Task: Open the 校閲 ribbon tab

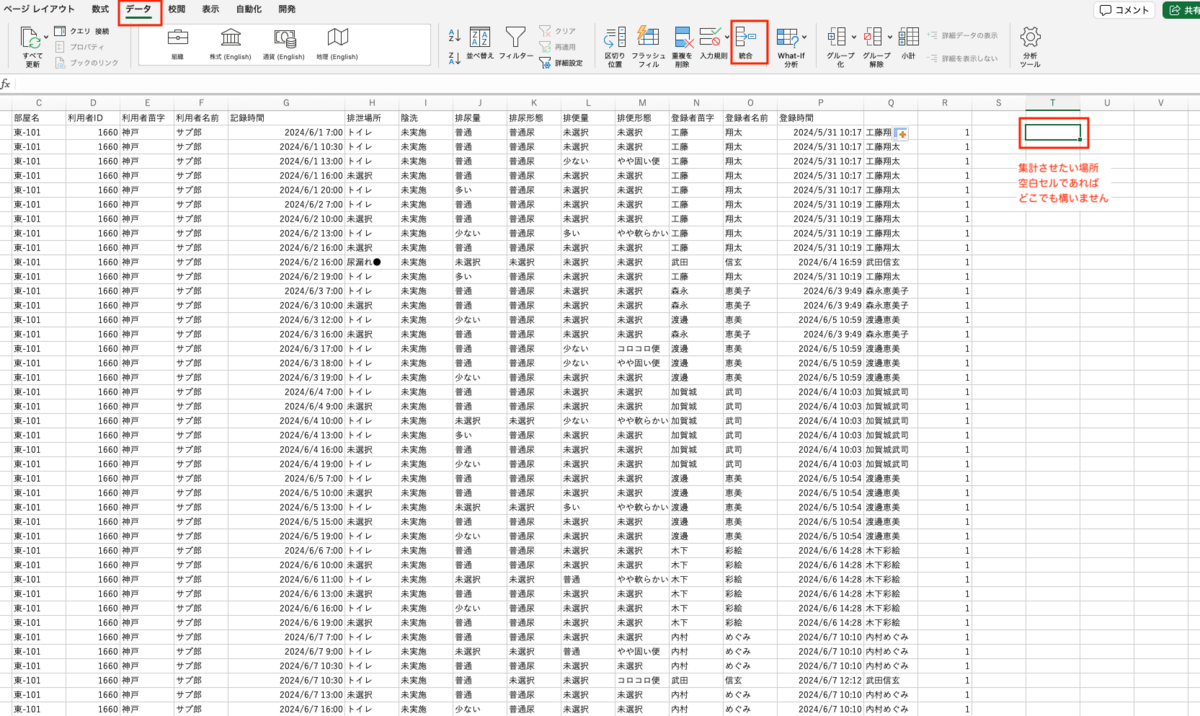Action: click(176, 9)
